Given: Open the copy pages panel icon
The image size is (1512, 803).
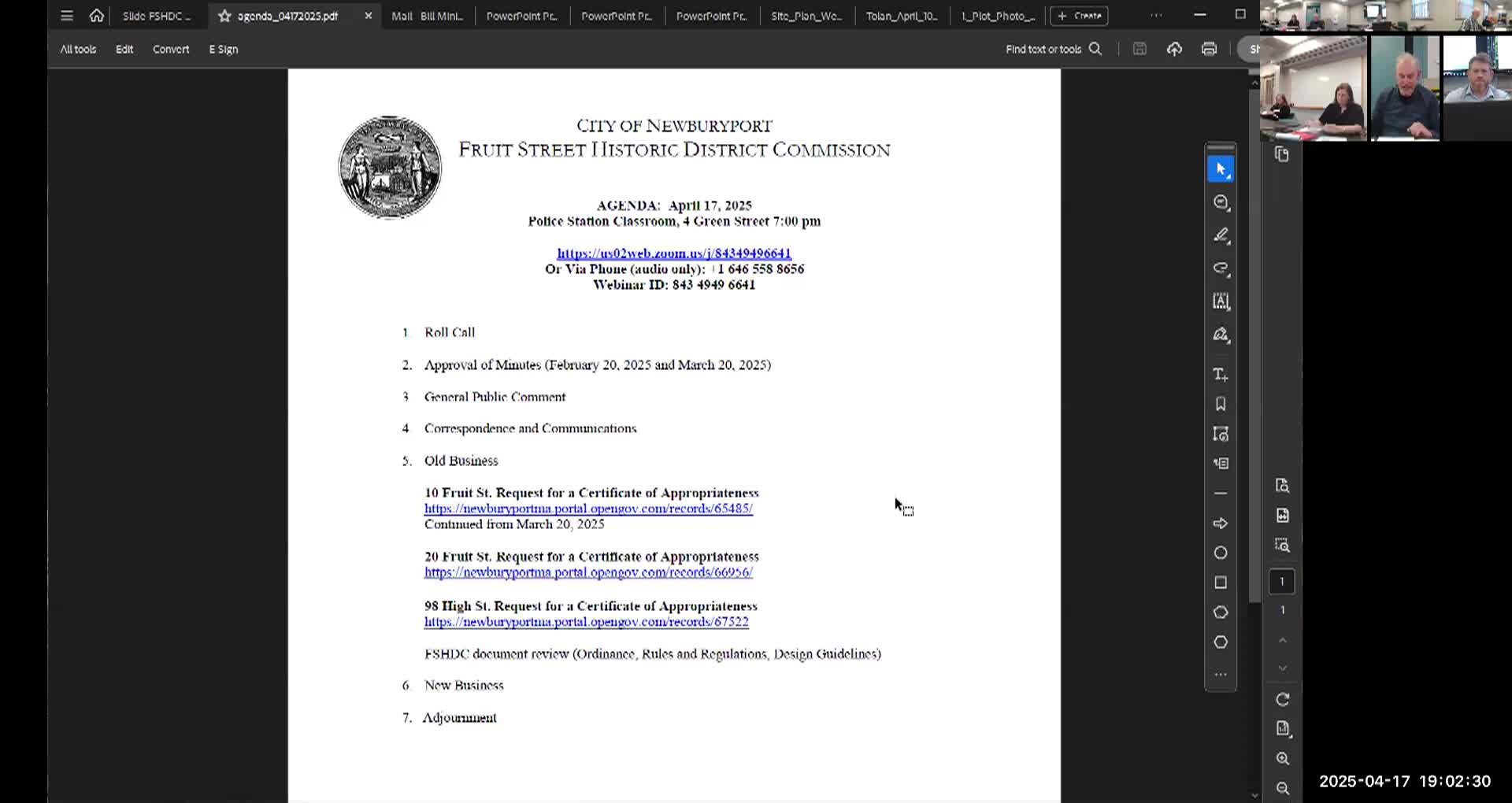Looking at the screenshot, I should click(1282, 154).
